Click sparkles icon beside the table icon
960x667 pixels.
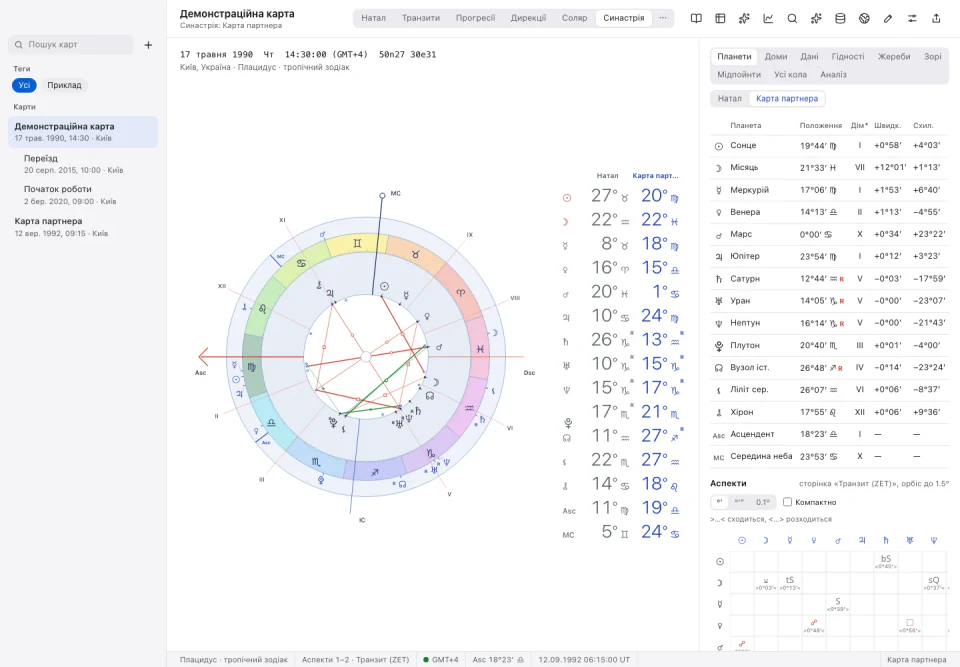tap(744, 18)
